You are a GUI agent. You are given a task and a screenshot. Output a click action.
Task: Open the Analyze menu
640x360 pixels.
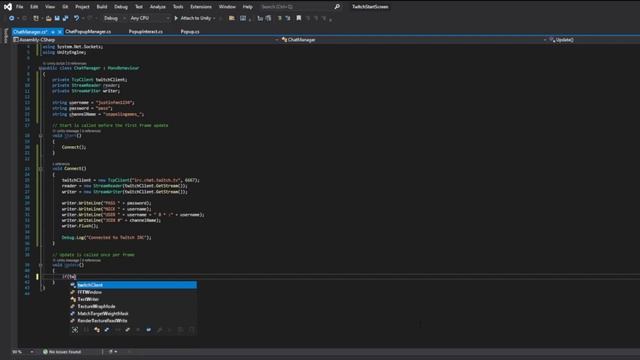[158, 7]
